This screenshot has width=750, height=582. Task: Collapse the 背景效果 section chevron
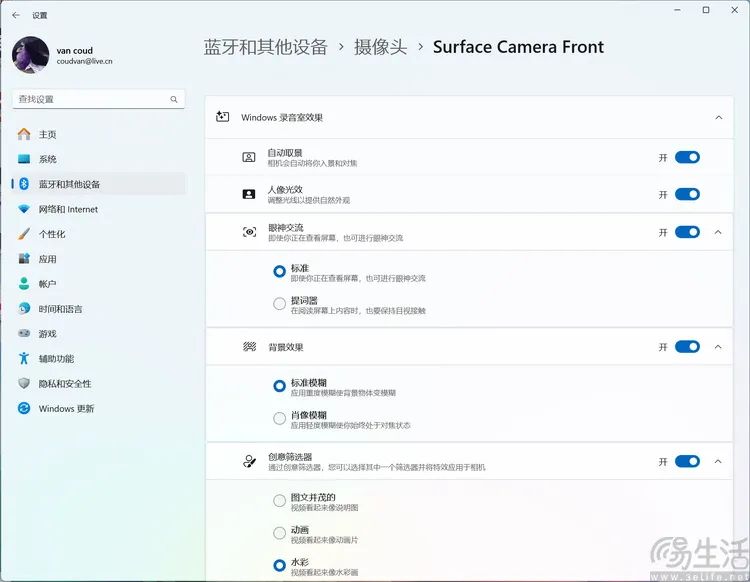pos(718,347)
